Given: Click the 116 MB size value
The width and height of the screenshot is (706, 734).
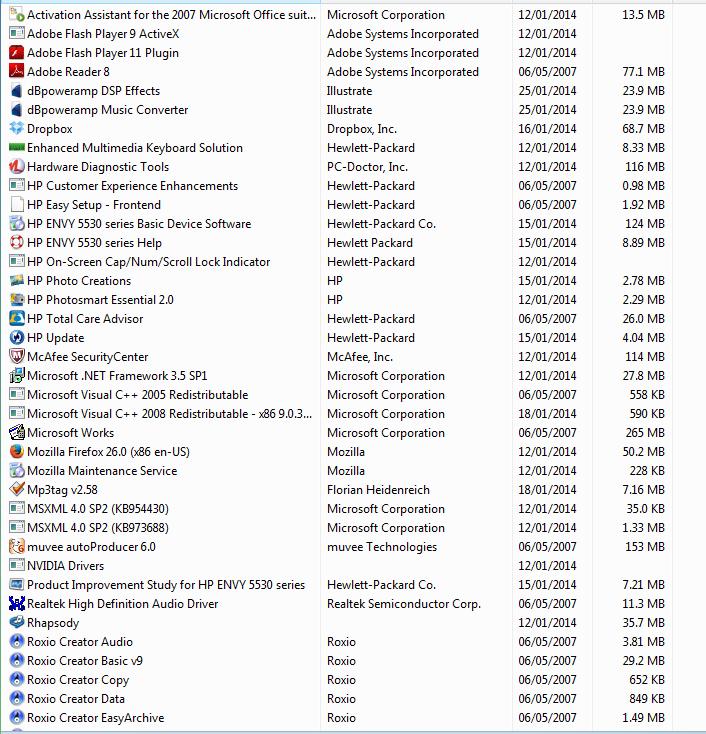Looking at the screenshot, I should [x=645, y=167].
